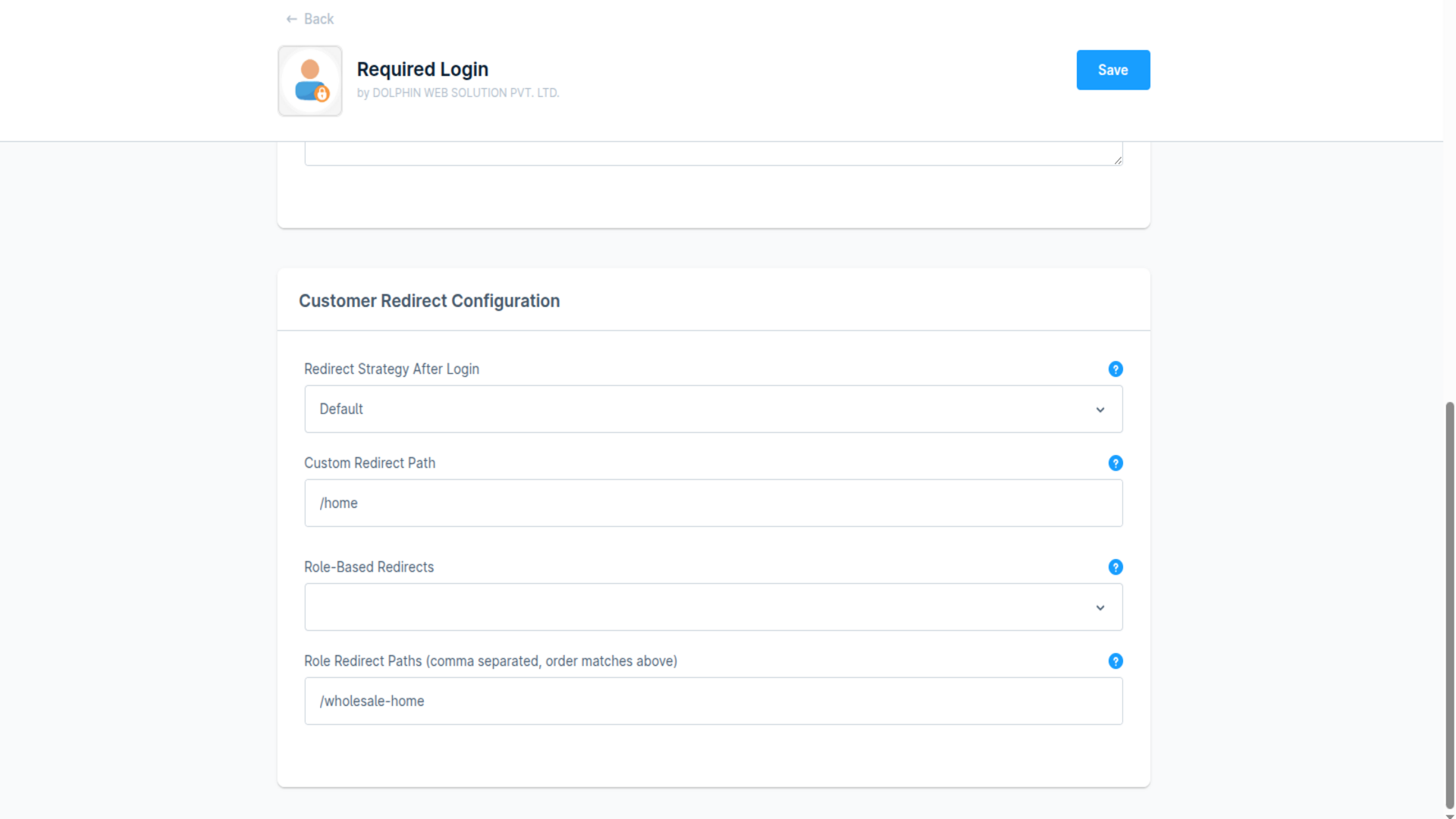Click the textarea at the top of the page
Image resolution: width=1456 pixels, height=819 pixels.
tap(713, 153)
